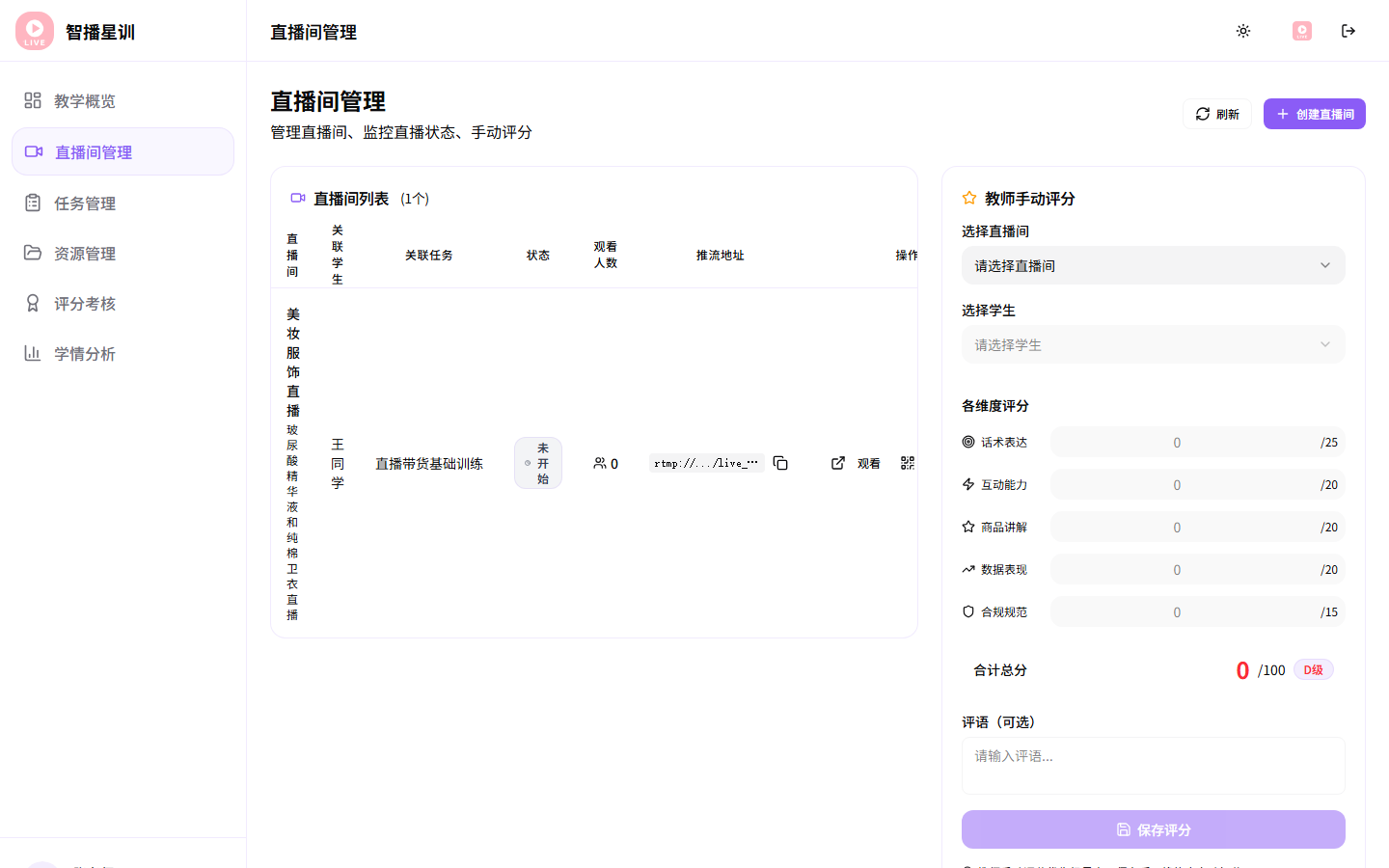Click the 话术表达 target icon
The height and width of the screenshot is (868, 1389).
click(968, 442)
